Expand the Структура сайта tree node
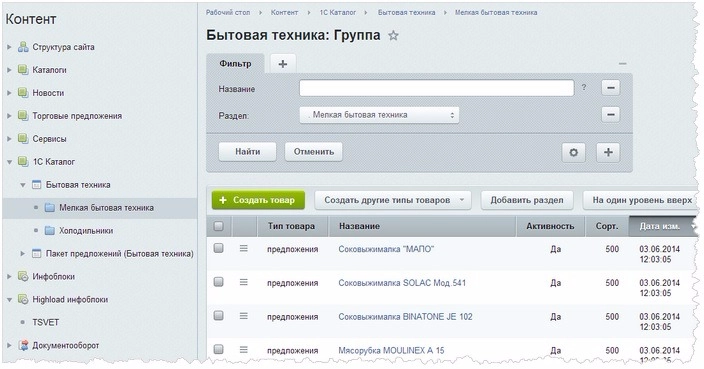This screenshot has width=704, height=369. [9, 47]
